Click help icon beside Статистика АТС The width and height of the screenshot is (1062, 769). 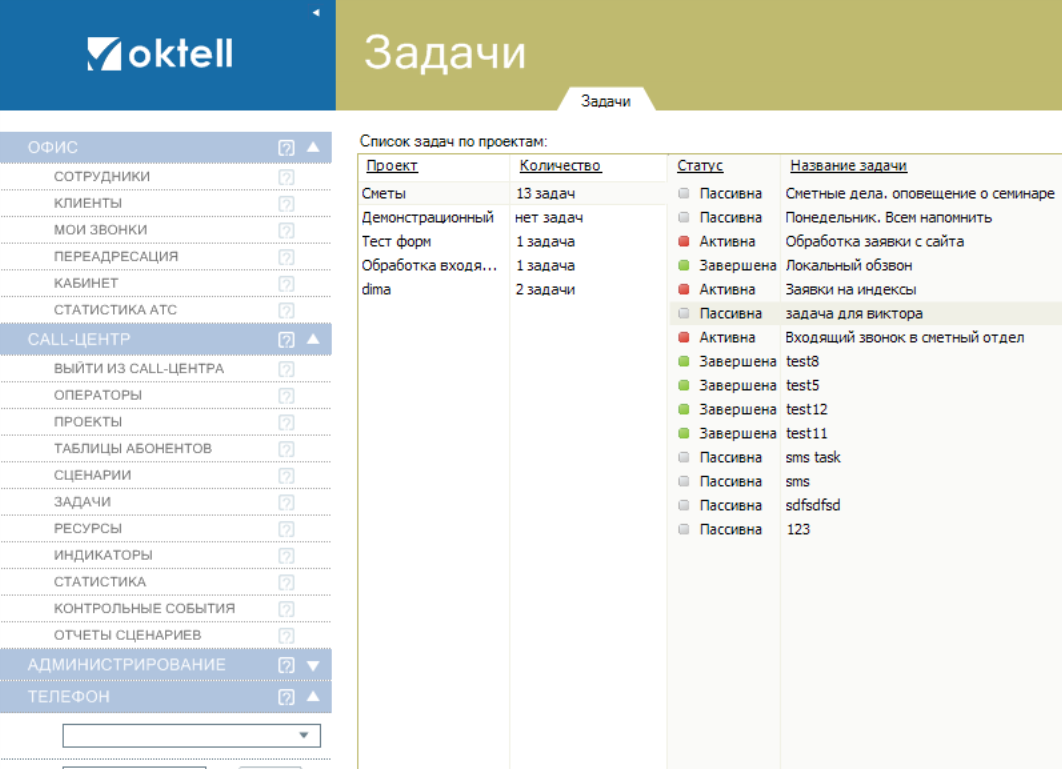[x=286, y=310]
